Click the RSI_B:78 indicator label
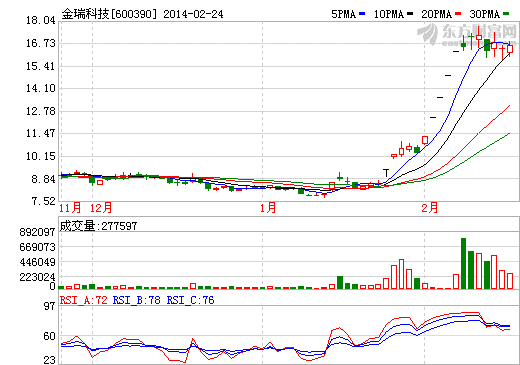The width and height of the screenshot is (520, 365). click(x=137, y=300)
